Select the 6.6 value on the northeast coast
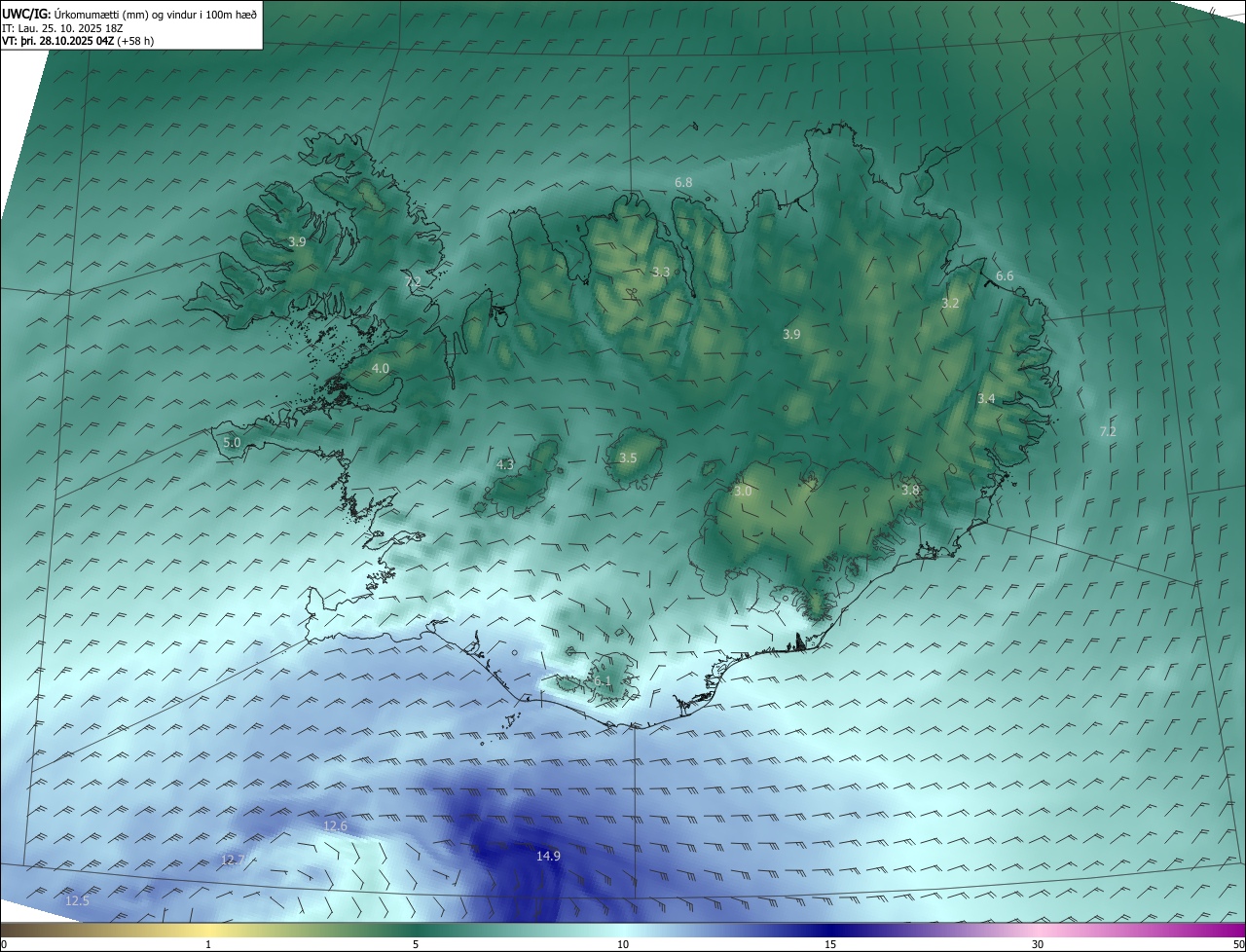This screenshot has width=1246, height=952. click(1005, 276)
